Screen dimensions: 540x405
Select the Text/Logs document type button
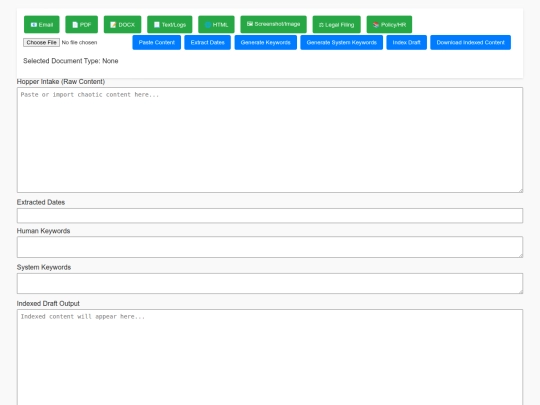(x=170, y=24)
